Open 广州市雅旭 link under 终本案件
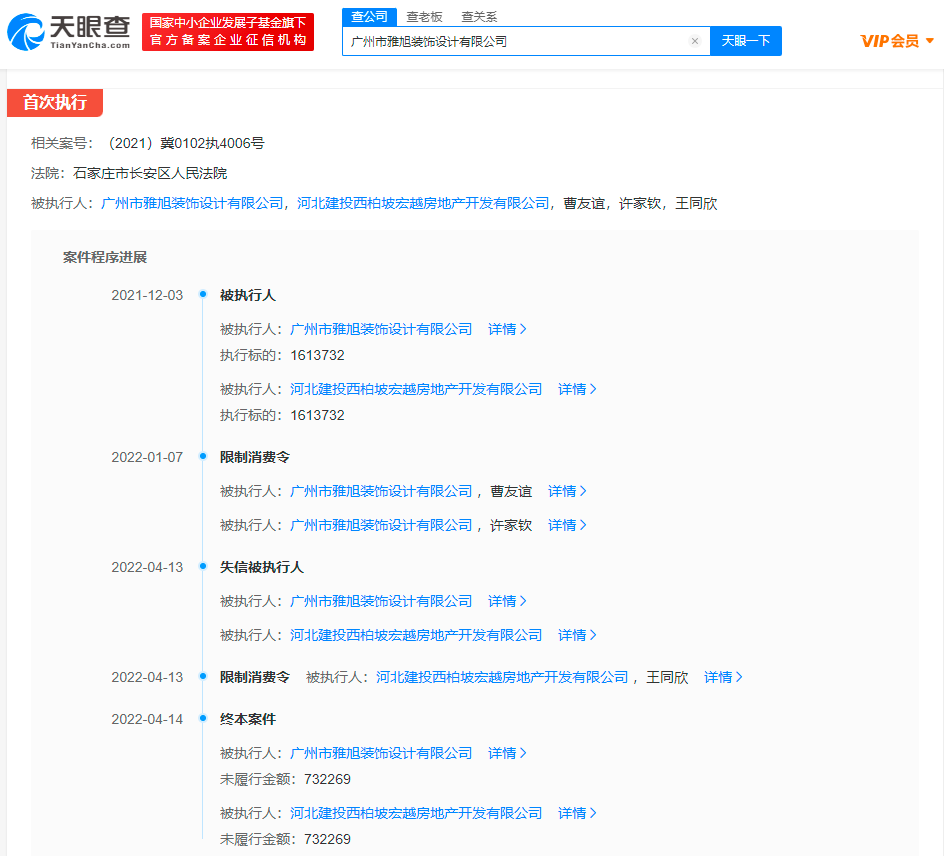The width and height of the screenshot is (944, 856). [x=381, y=753]
